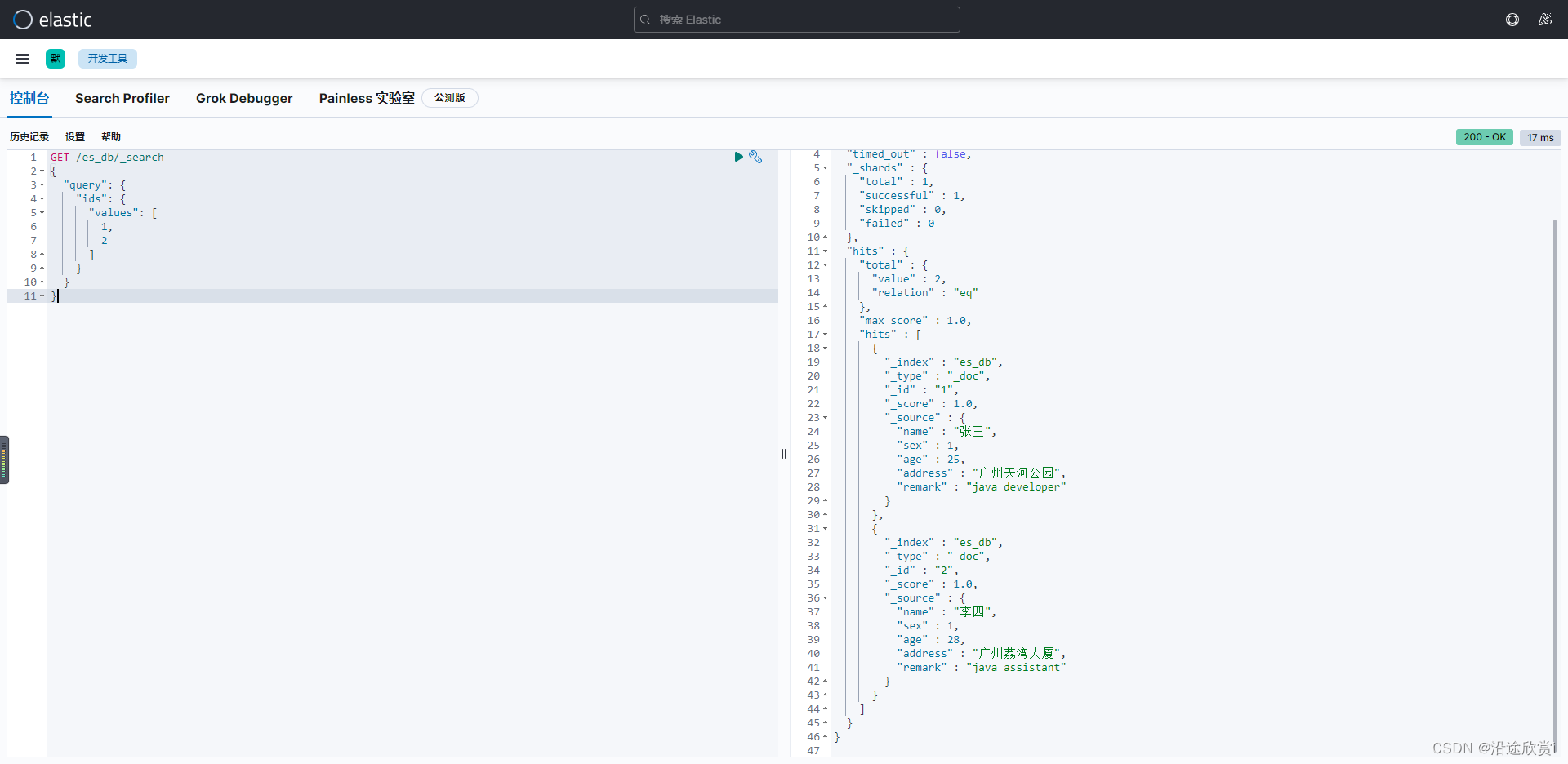The width and height of the screenshot is (1568, 764).
Task: Collapse the "ids" block on line 4
Action: pos(42,199)
